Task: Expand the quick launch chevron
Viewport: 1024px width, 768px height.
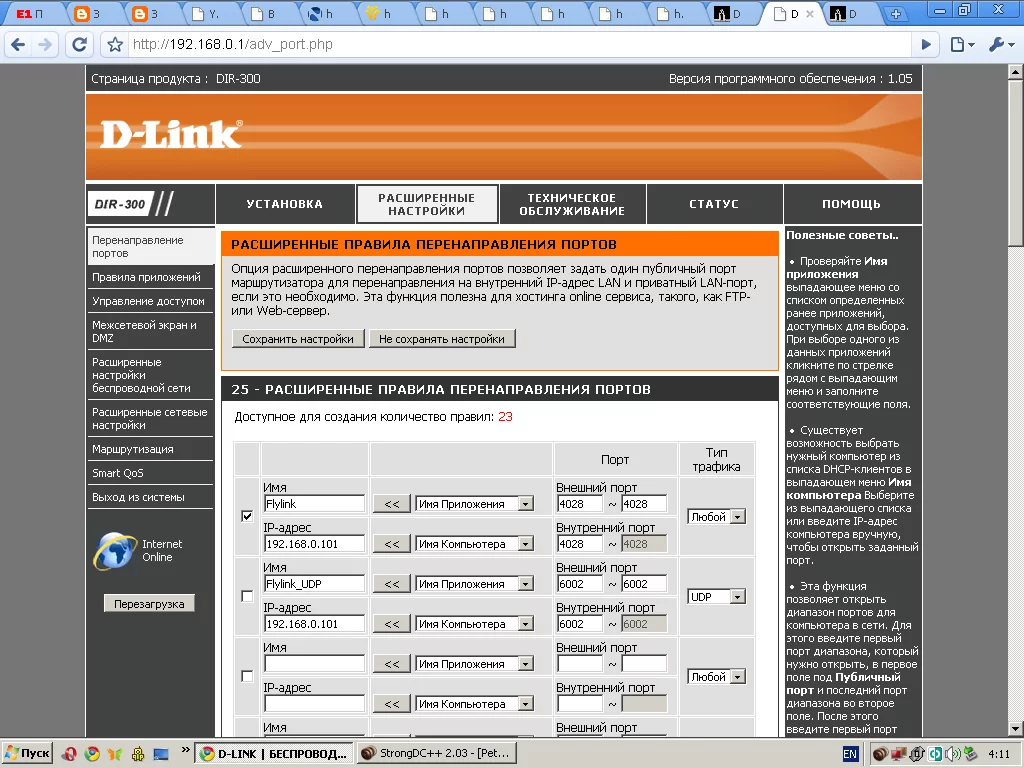Action: coord(185,750)
